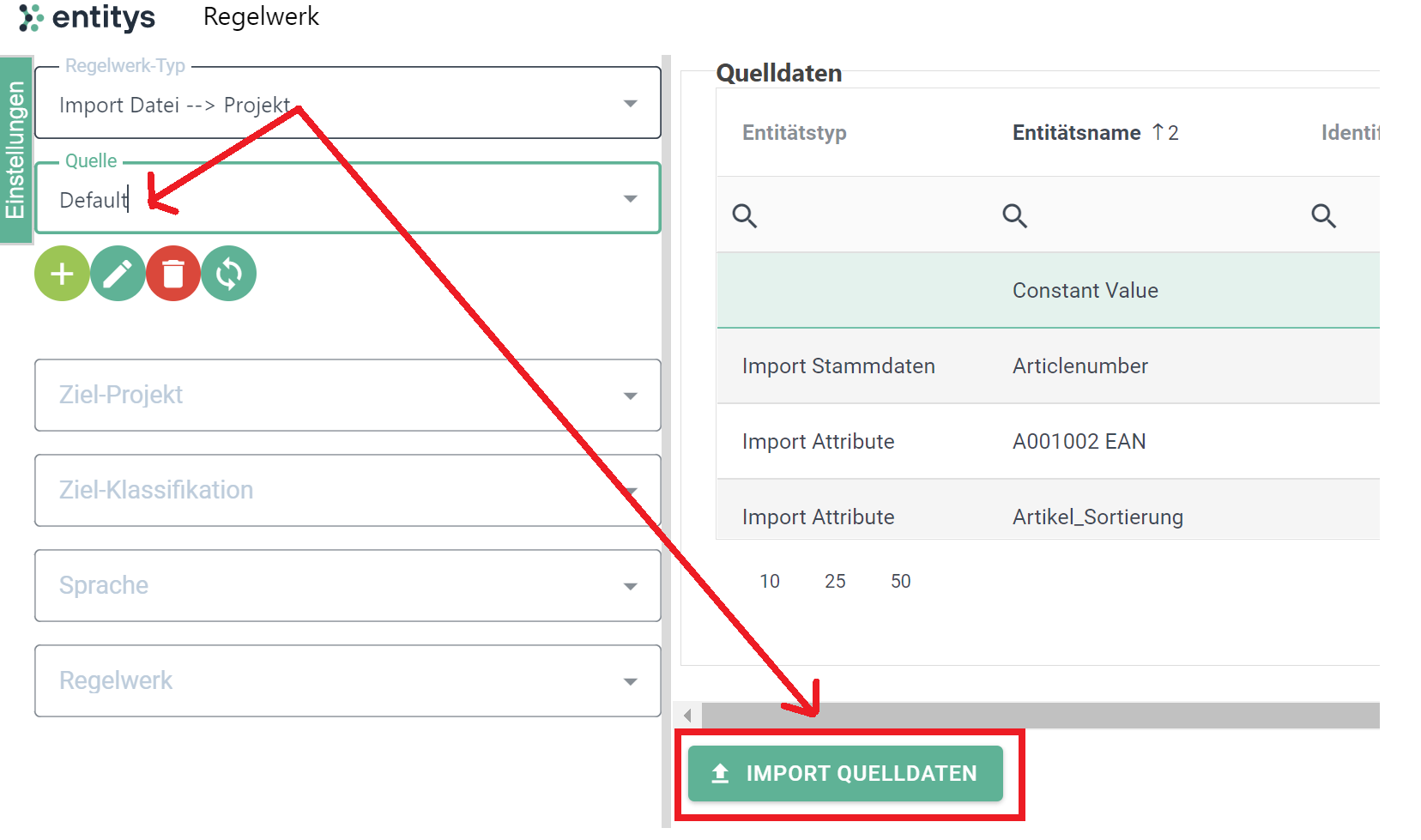Click the green add source plus icon
Image resolution: width=1421 pixels, height=840 pixels.
coord(62,274)
